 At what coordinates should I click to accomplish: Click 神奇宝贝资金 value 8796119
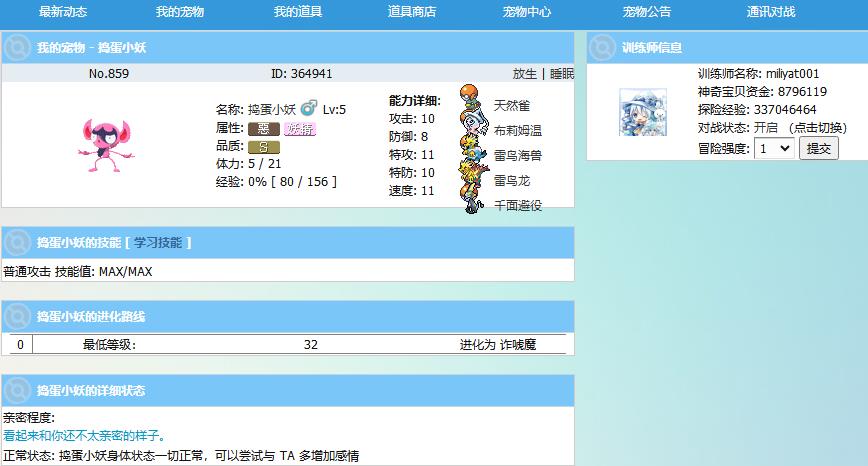coord(802,92)
